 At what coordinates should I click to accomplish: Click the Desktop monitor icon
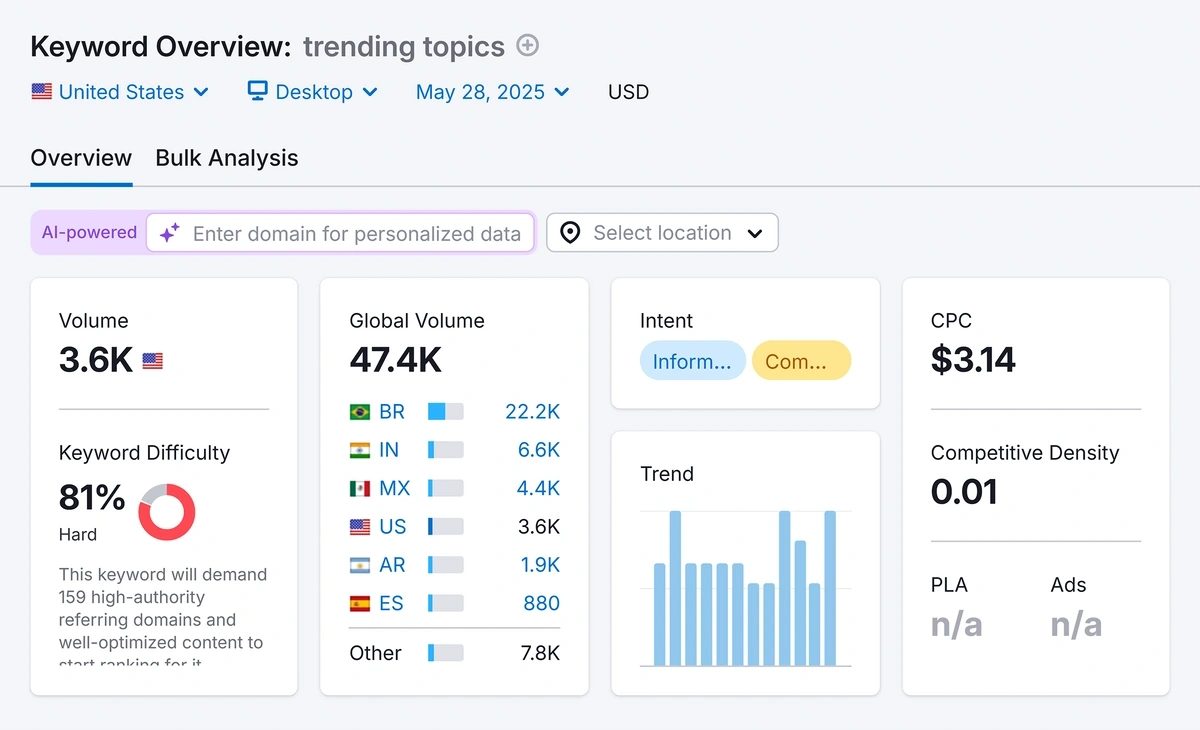tap(257, 91)
